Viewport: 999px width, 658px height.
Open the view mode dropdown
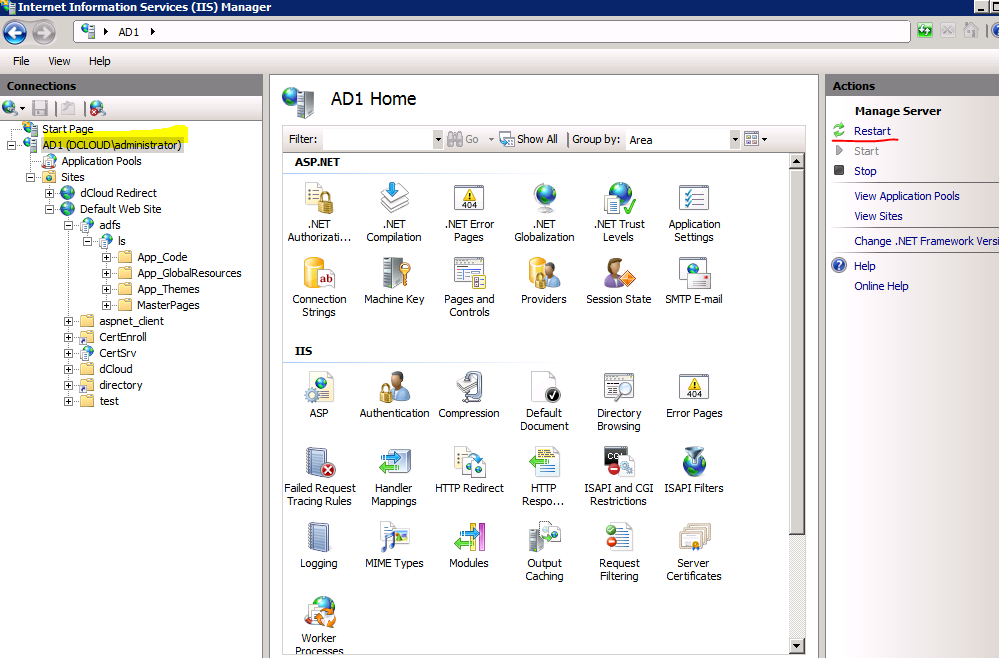(756, 139)
